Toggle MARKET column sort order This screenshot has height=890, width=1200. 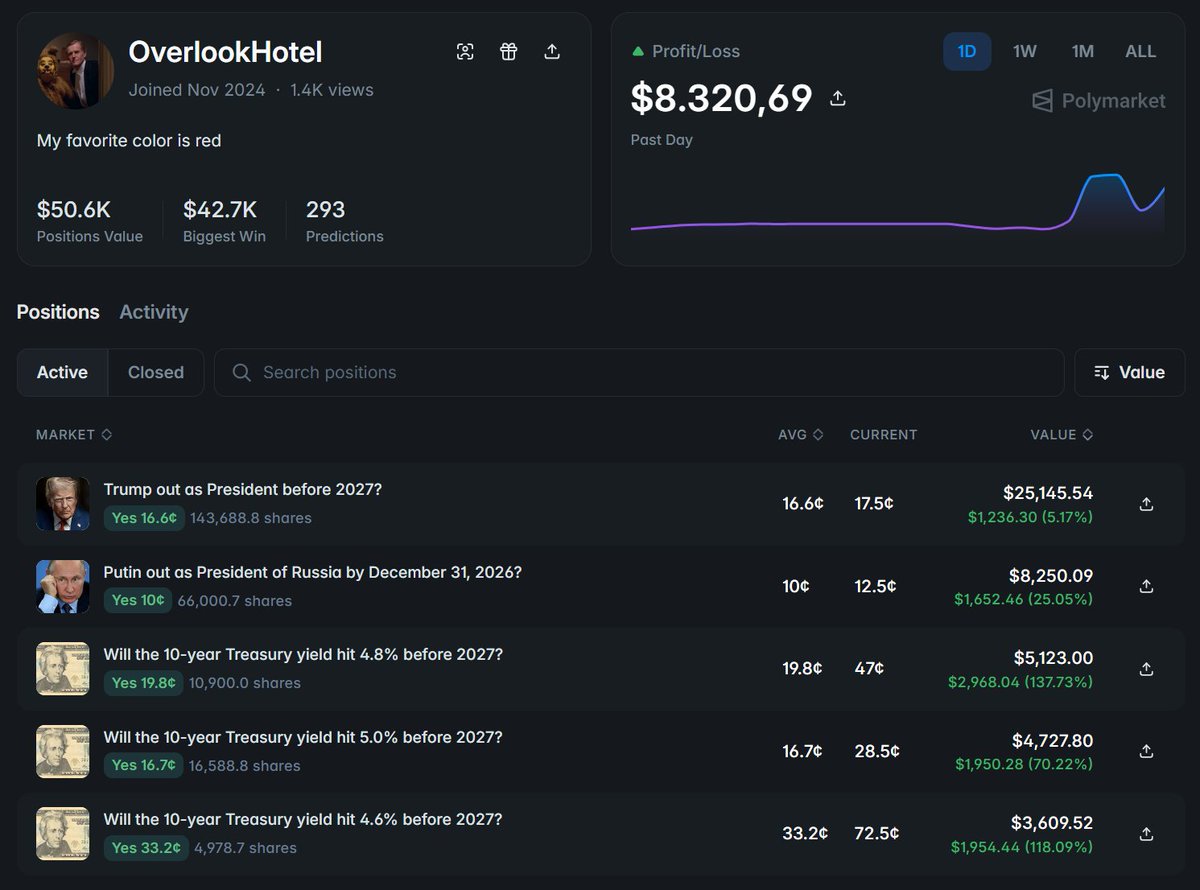74,434
